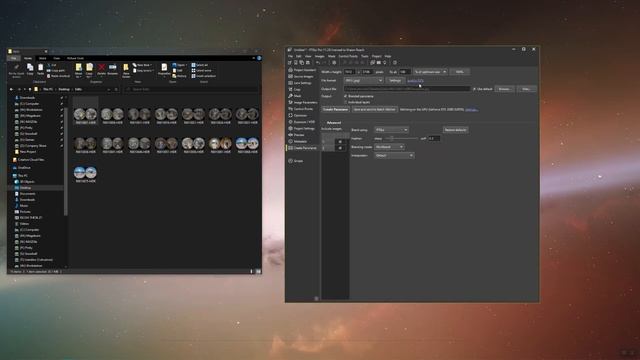The height and width of the screenshot is (360, 640).
Task: Click Save and send to Batch Stitcher
Action: click(x=374, y=109)
